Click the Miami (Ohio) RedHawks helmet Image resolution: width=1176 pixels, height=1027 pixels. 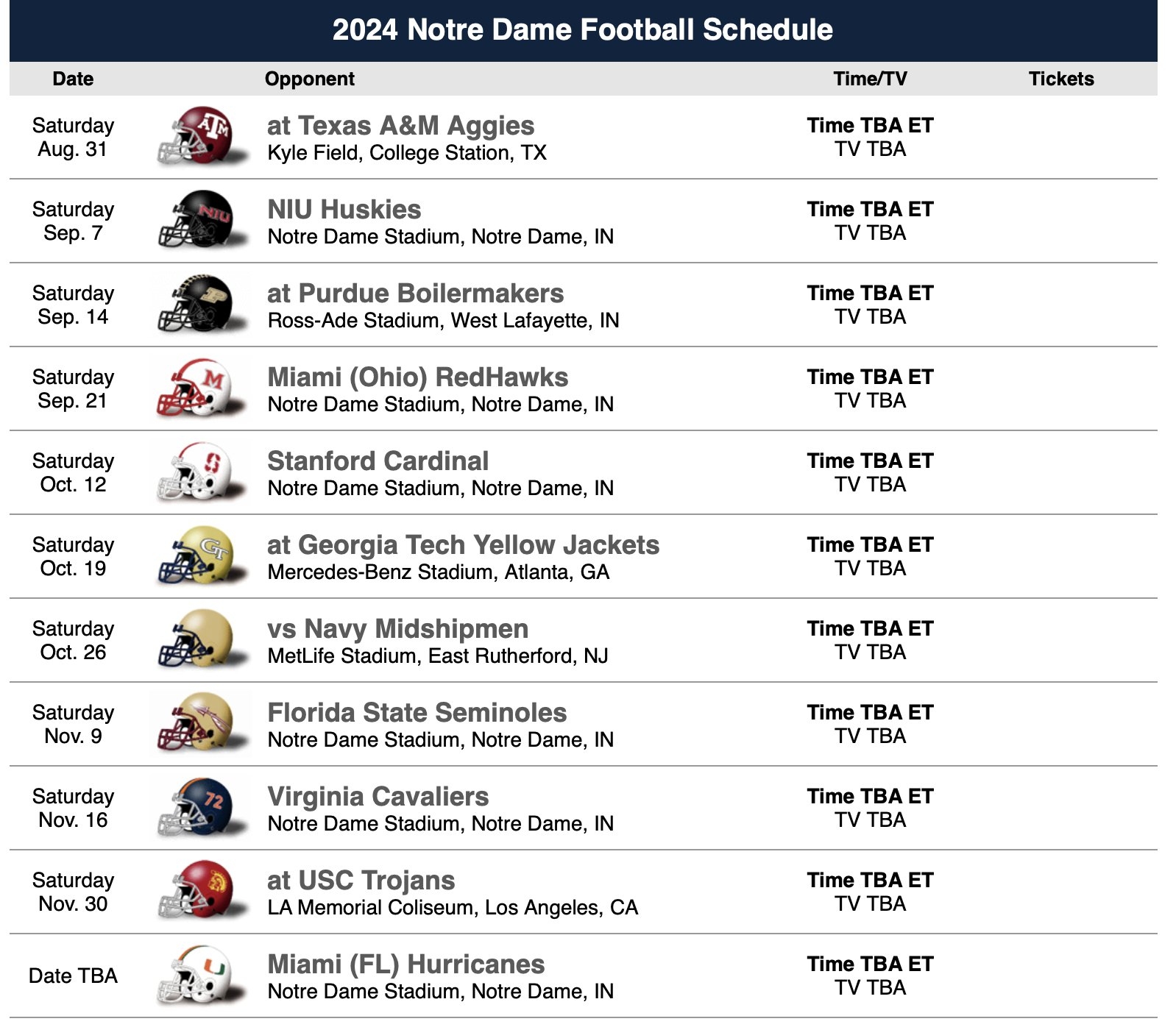[199, 388]
